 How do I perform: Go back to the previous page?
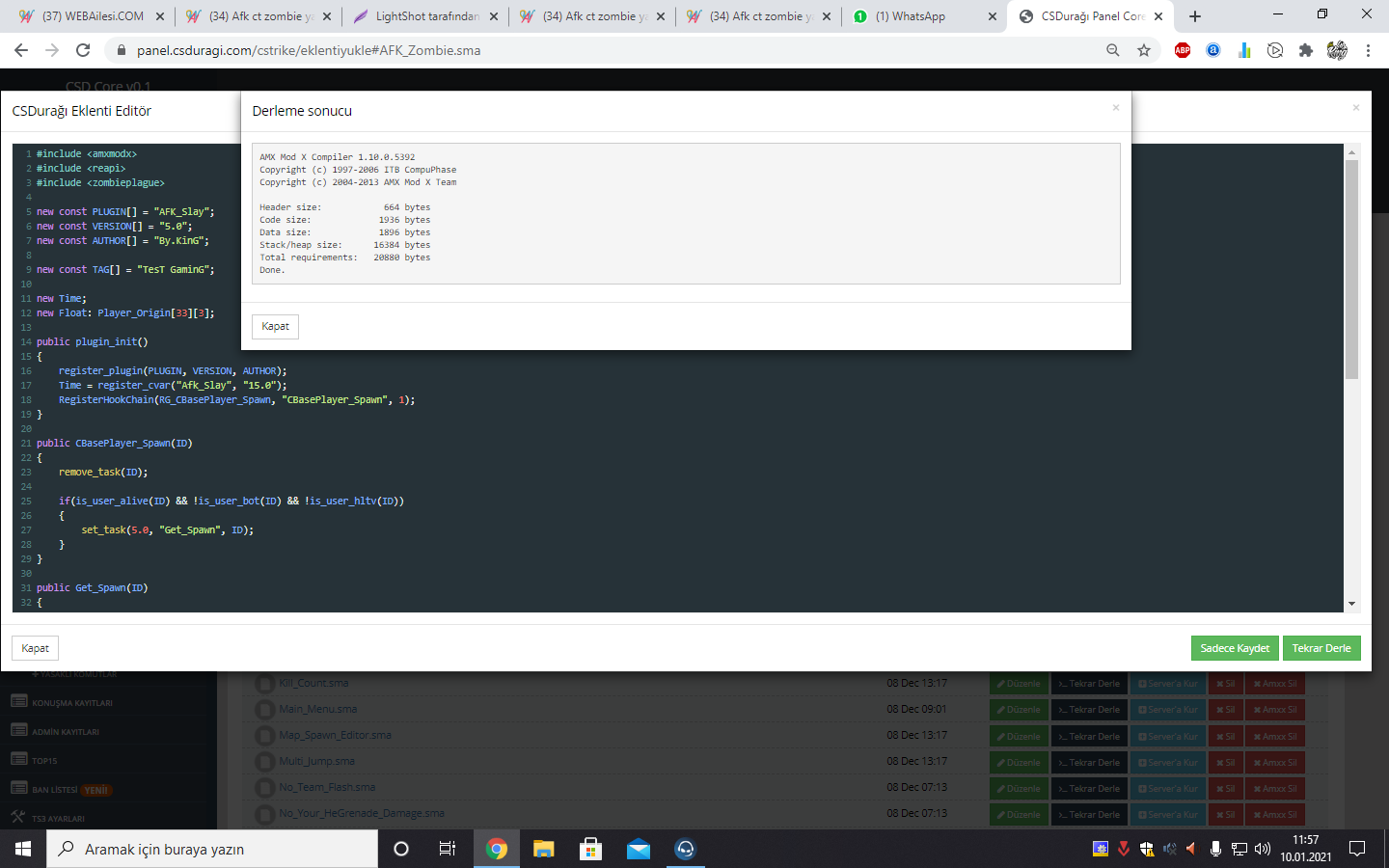[21, 50]
